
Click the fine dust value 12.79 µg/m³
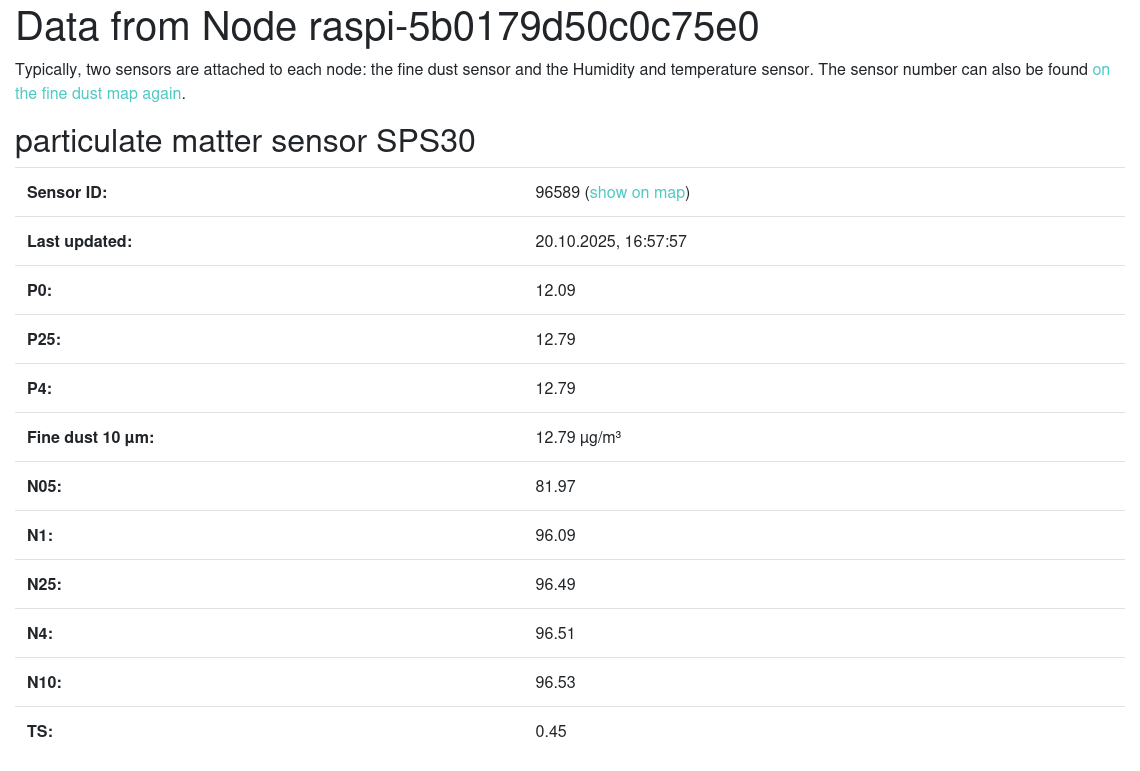click(578, 437)
